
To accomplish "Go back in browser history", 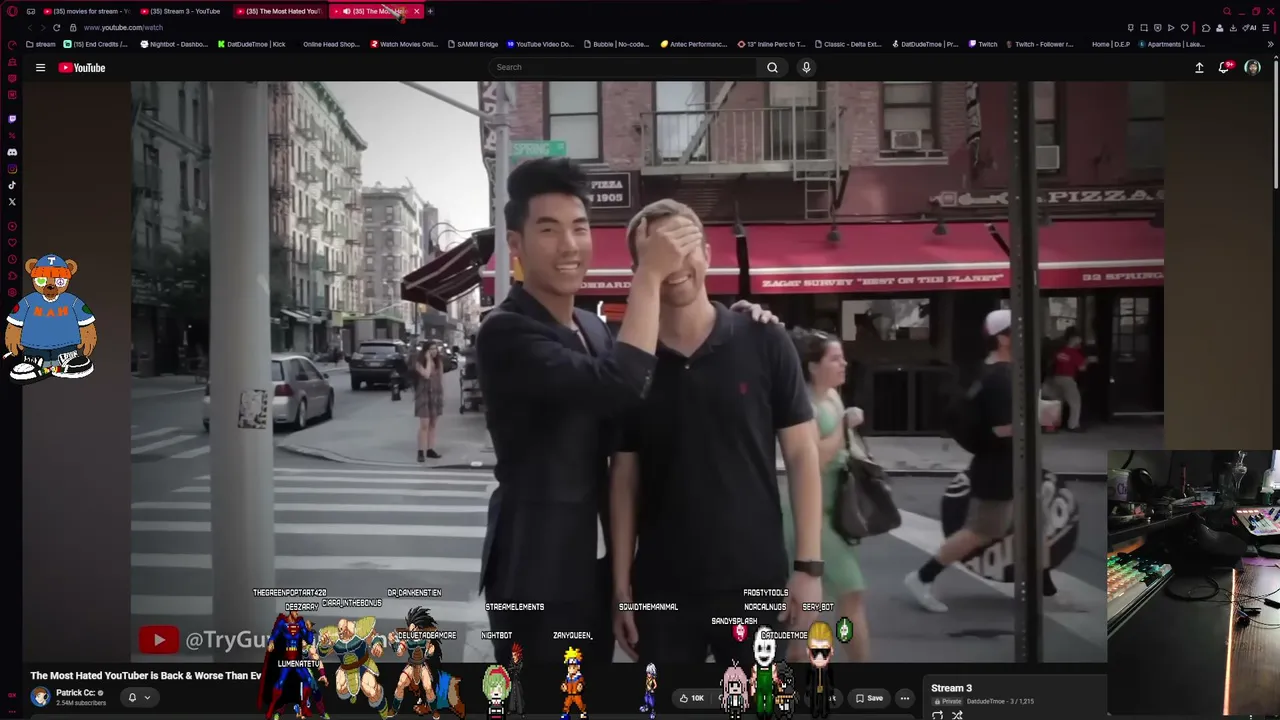I will point(29,27).
